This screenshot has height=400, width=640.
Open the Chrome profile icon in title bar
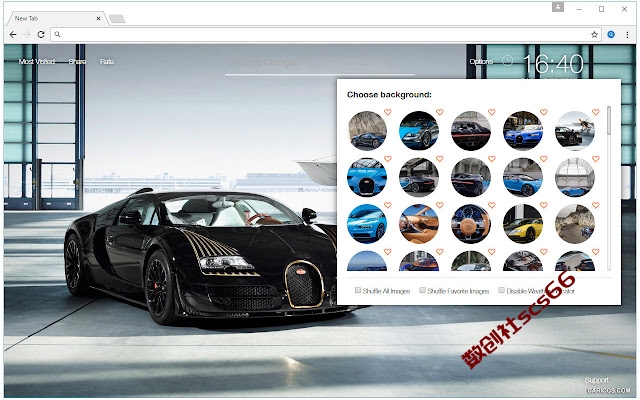coord(558,7)
